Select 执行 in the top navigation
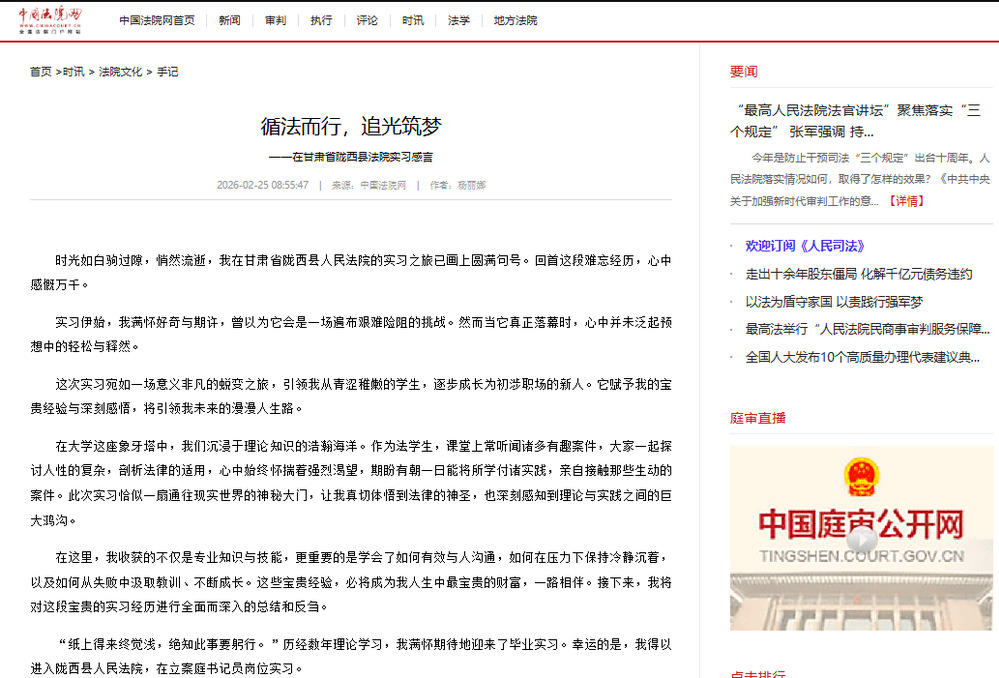 [x=321, y=20]
